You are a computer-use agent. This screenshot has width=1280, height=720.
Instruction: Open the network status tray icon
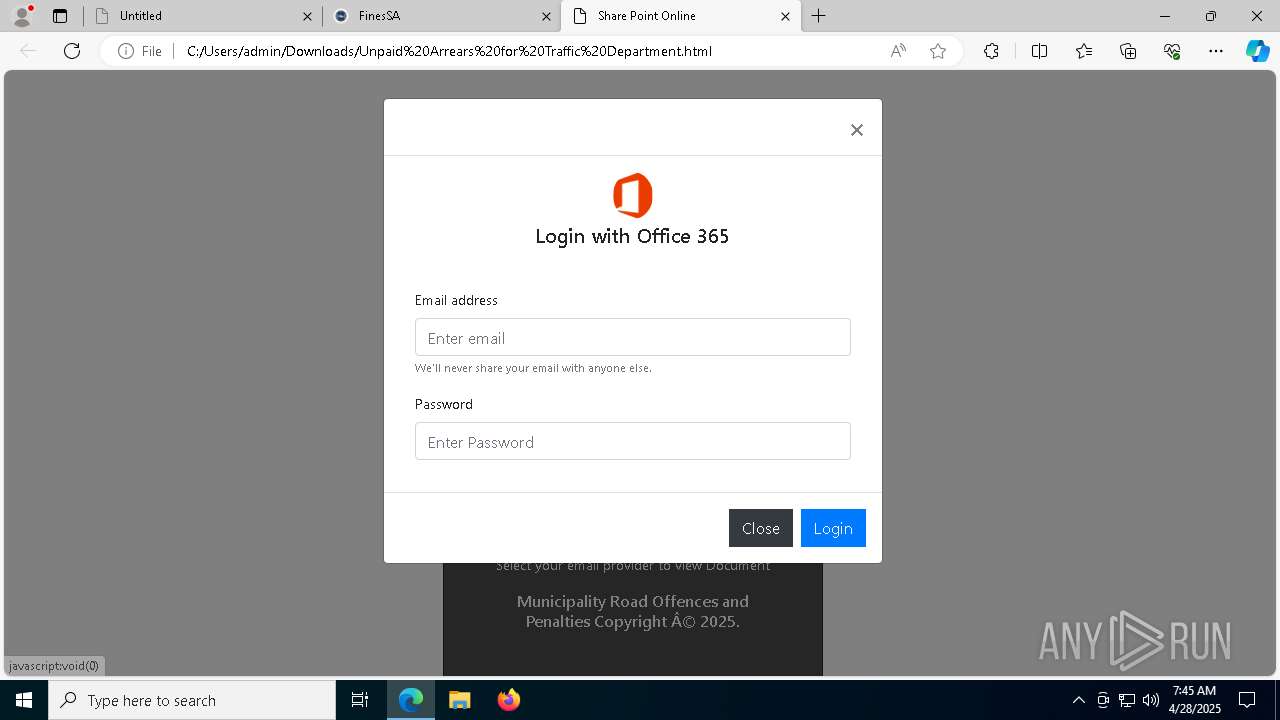pyautogui.click(x=1127, y=700)
